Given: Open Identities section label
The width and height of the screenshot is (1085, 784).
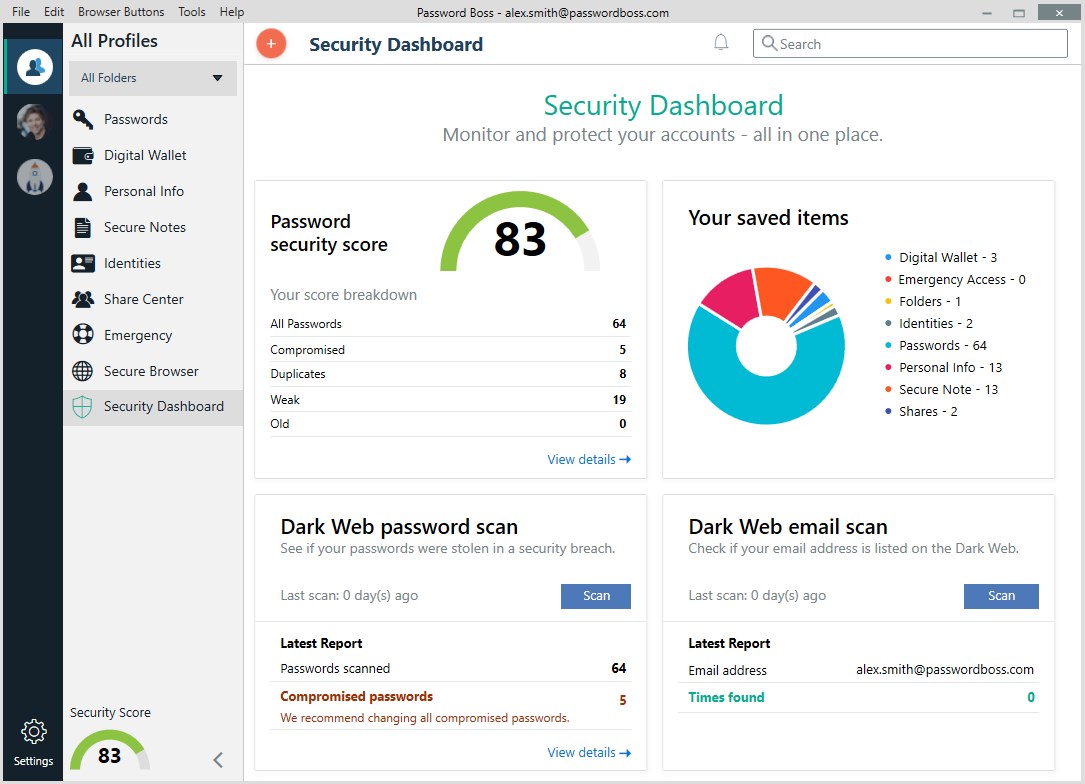Looking at the screenshot, I should coord(132,263).
